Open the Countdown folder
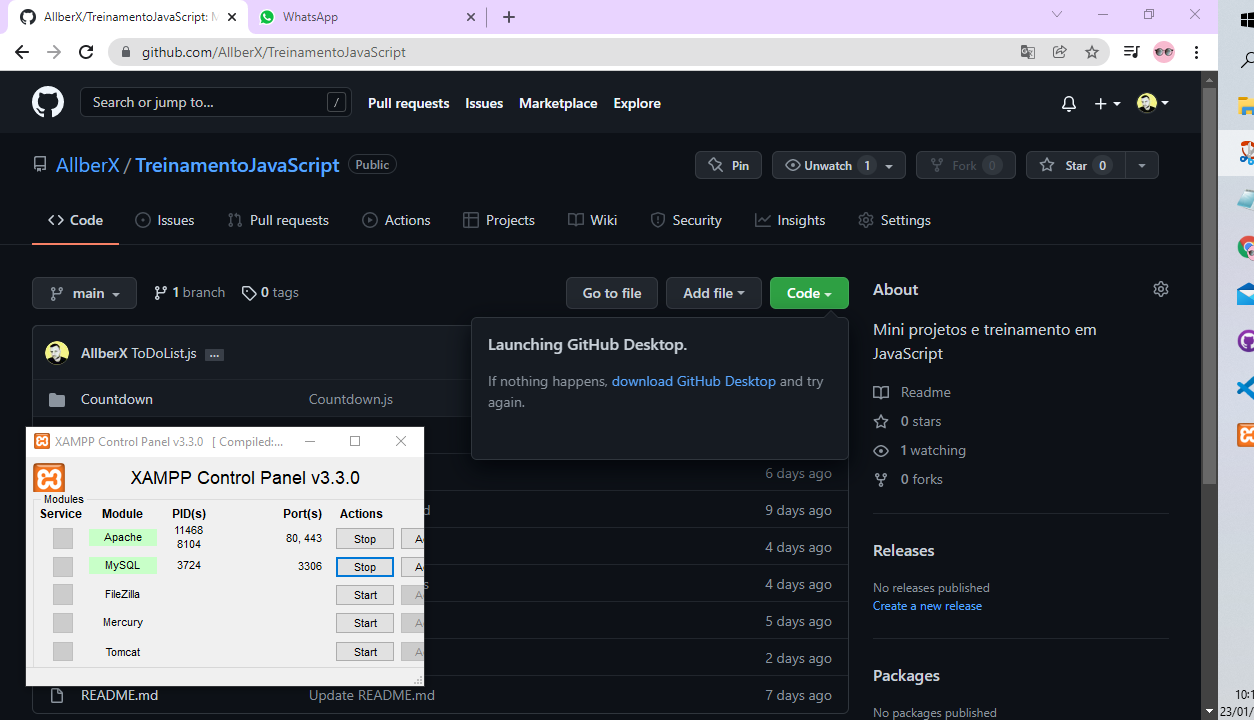Screen dimensions: 1254x720 pyautogui.click(x=117, y=399)
